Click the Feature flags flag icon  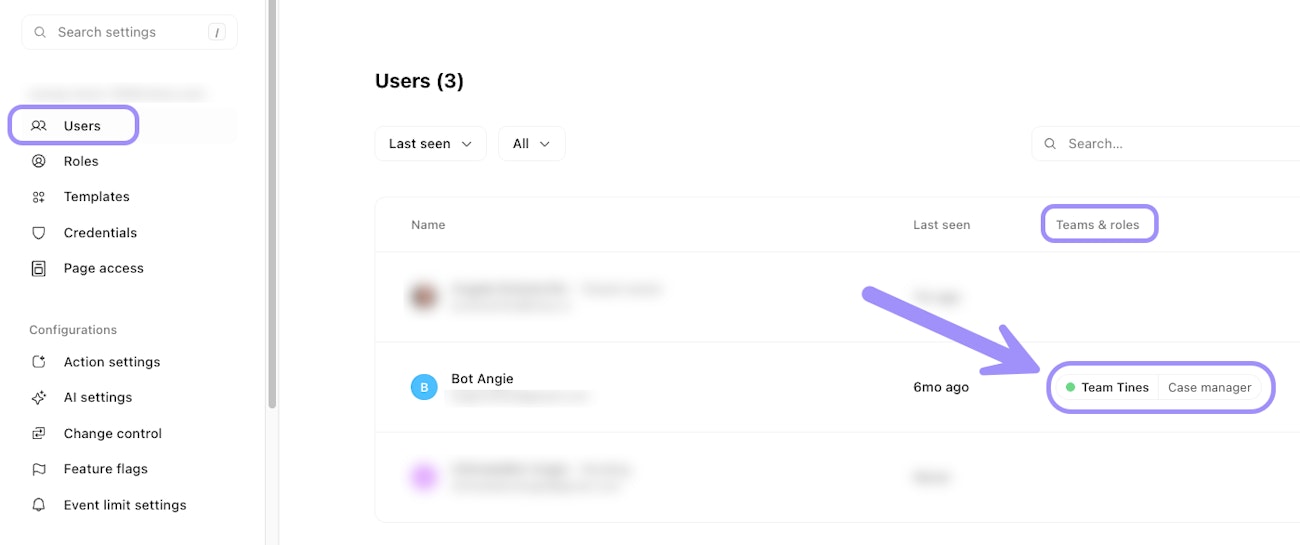pyautogui.click(x=39, y=469)
